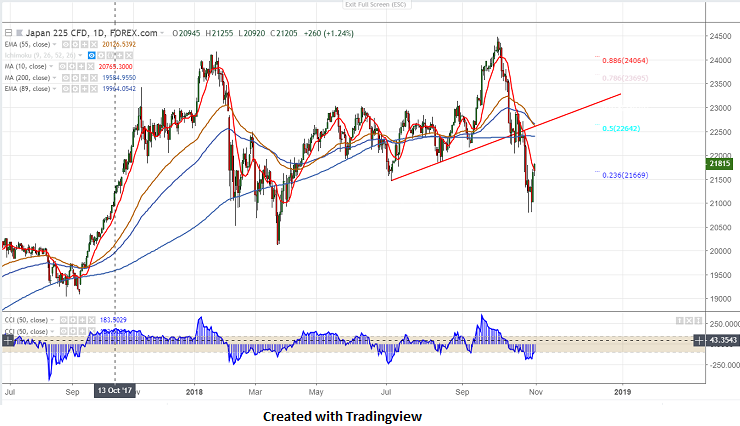Screen dimensions: 740x426
Task: Hide the EMA (89, close) line
Action: pyautogui.click(x=66, y=89)
